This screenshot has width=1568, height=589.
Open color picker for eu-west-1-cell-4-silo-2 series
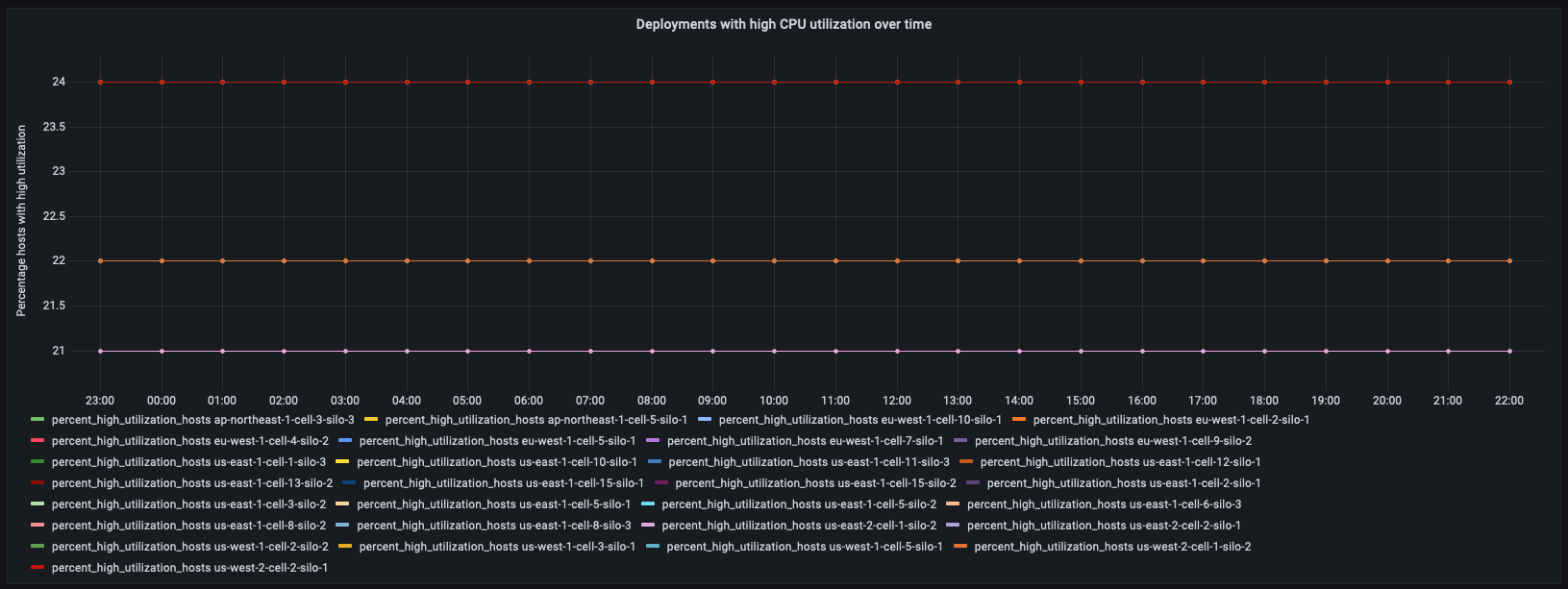37,441
